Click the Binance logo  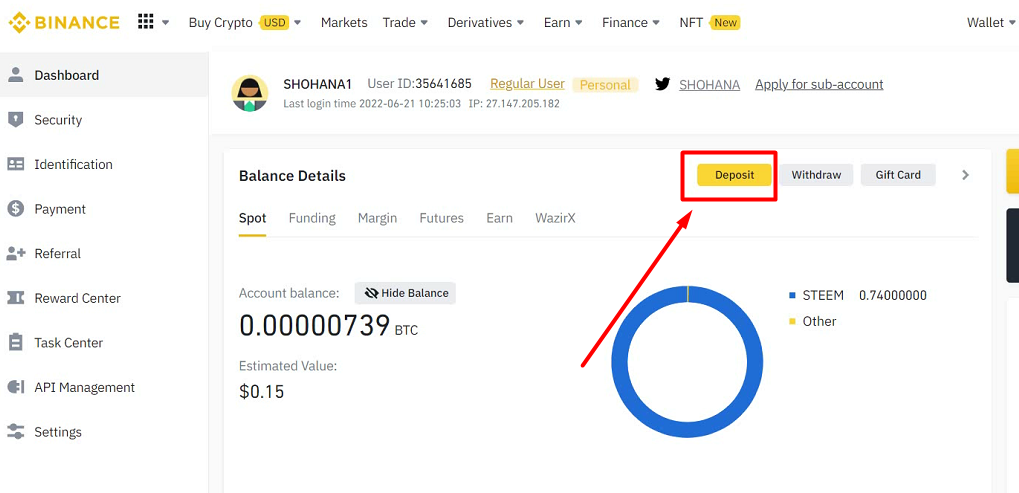(x=64, y=23)
